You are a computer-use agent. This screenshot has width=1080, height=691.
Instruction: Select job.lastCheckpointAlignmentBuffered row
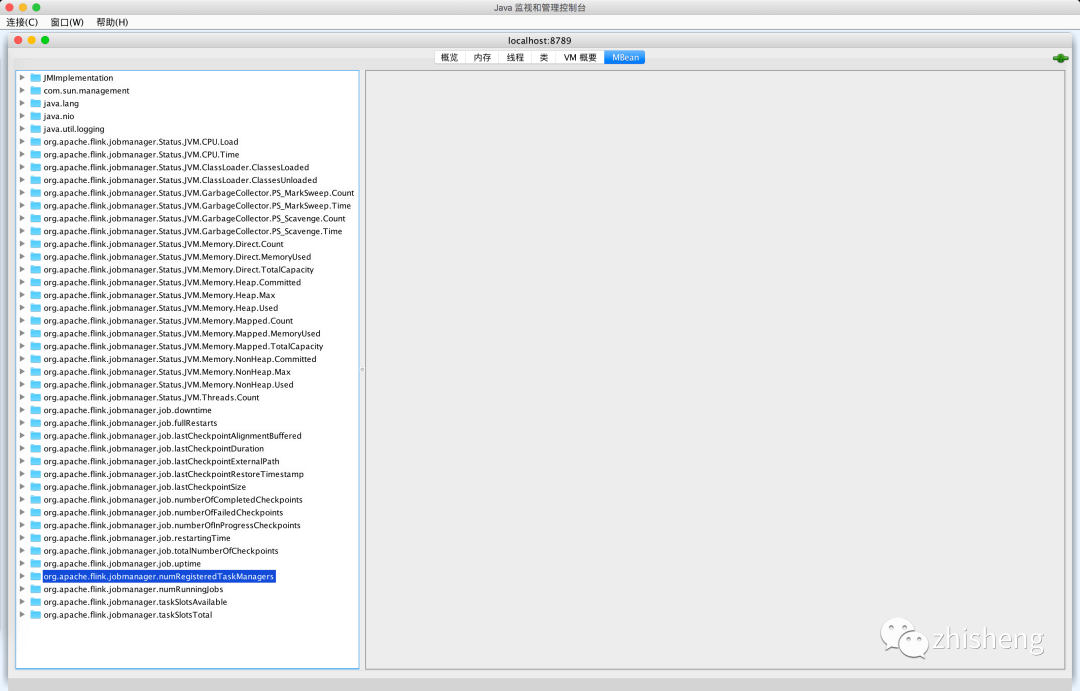tap(172, 436)
